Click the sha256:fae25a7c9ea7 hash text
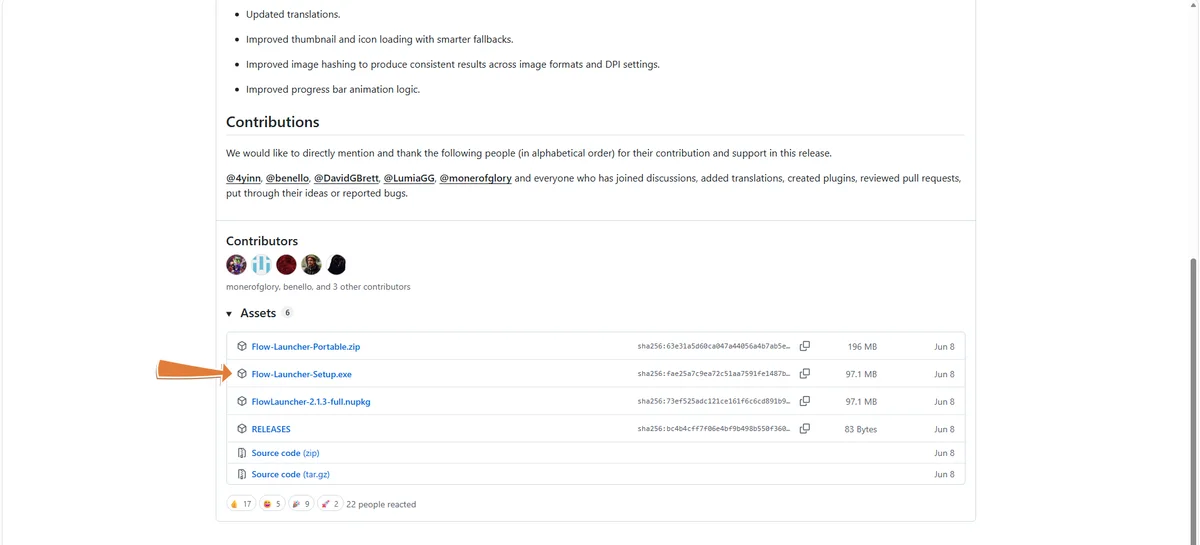 coord(714,374)
